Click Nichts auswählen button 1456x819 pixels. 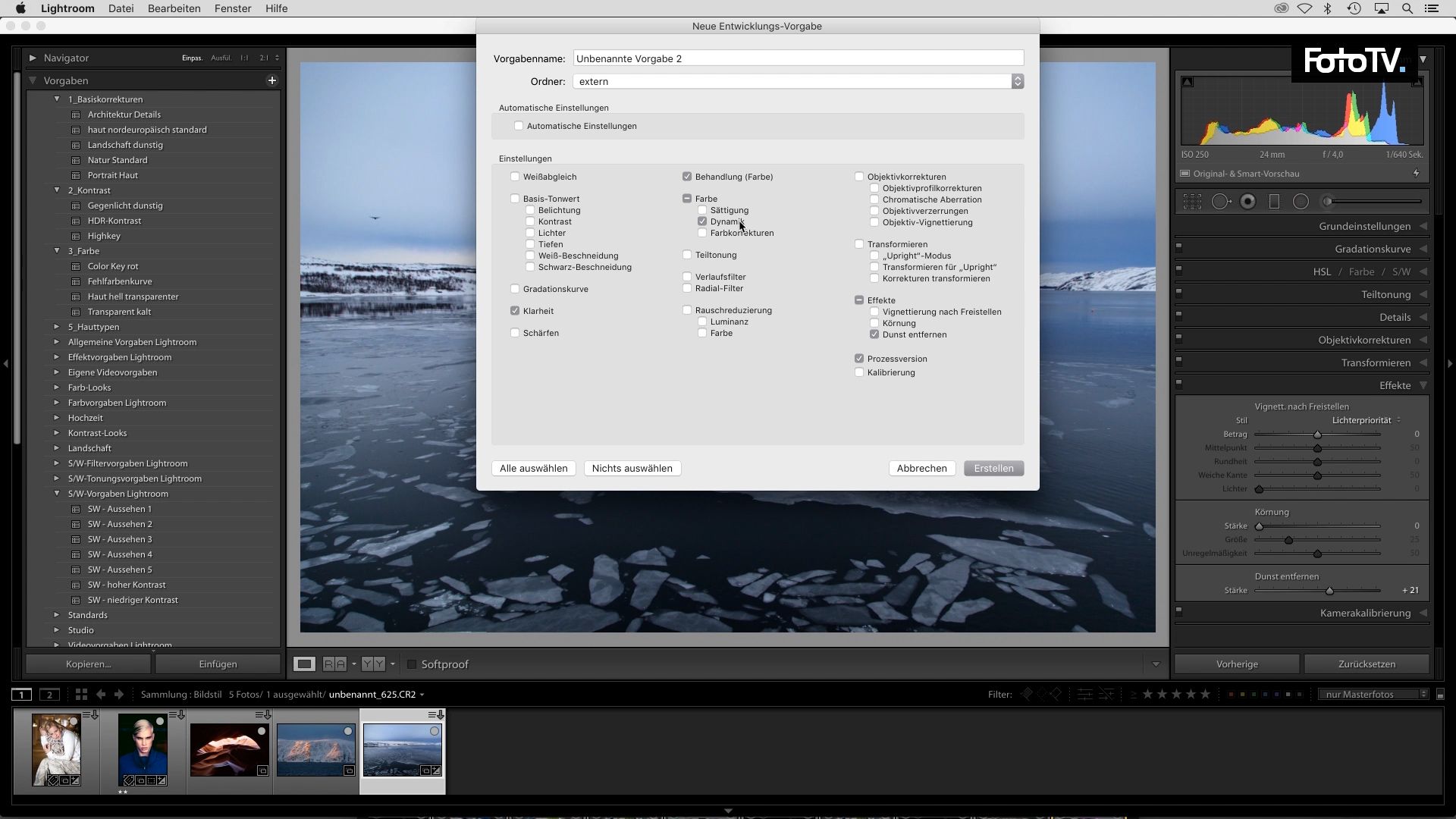(x=632, y=468)
